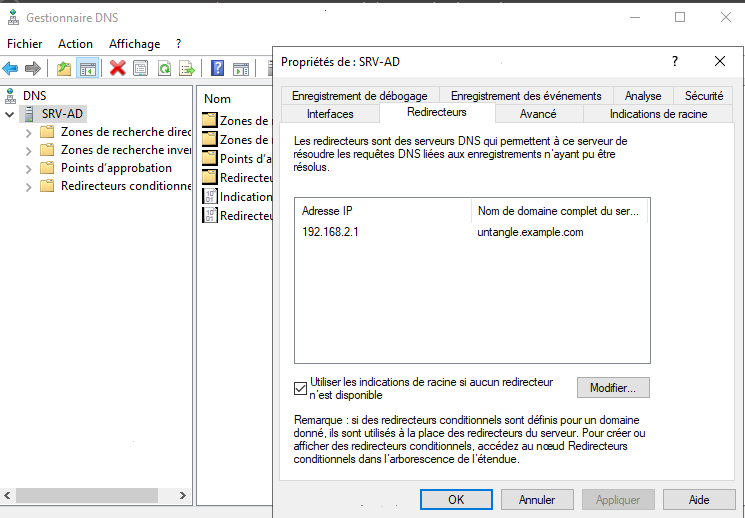Screen dimensions: 745x518
Task: Toggle root hints checkbox if no forwarder available
Action: [x=301, y=388]
